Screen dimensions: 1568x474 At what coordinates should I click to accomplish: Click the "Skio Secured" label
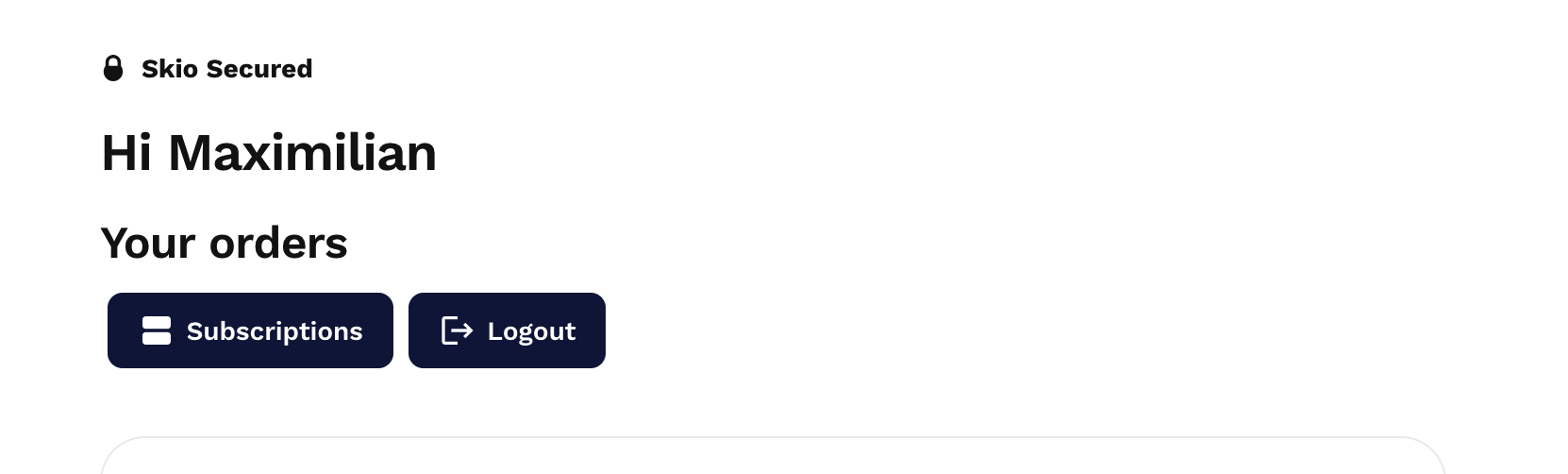(226, 69)
